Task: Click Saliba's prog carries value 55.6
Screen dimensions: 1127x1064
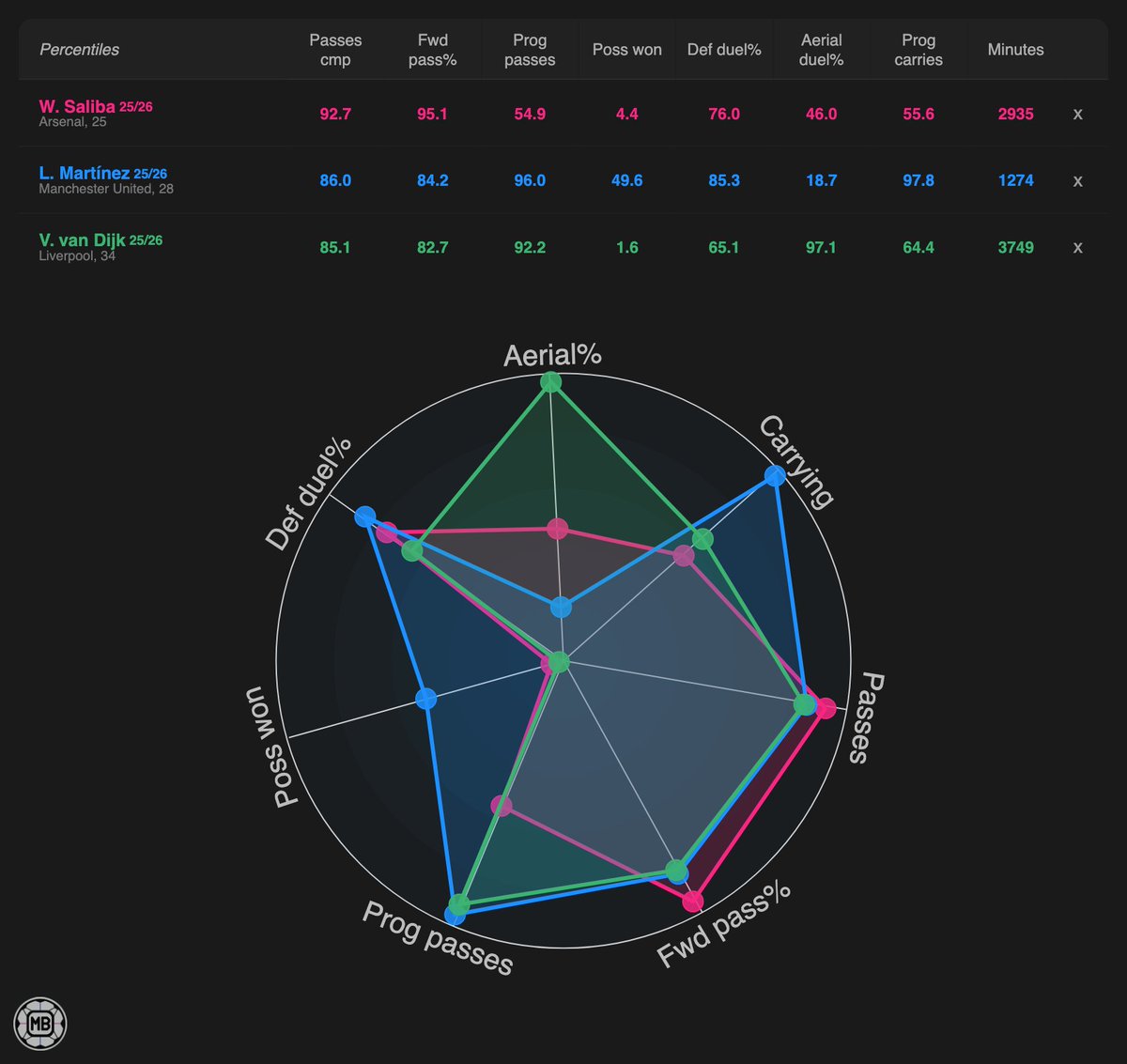Action: [919, 114]
